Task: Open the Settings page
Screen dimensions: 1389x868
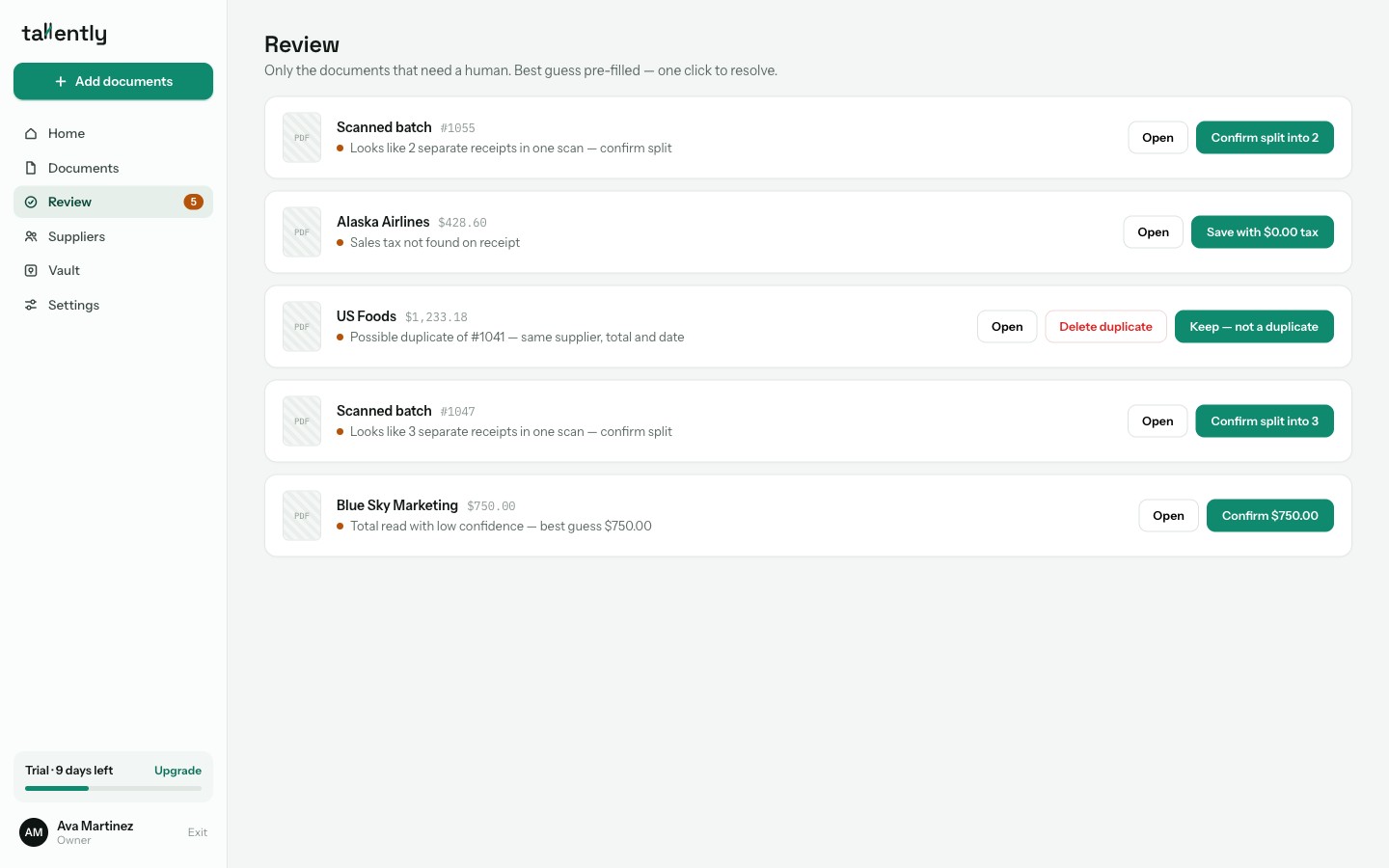Action: tap(113, 305)
